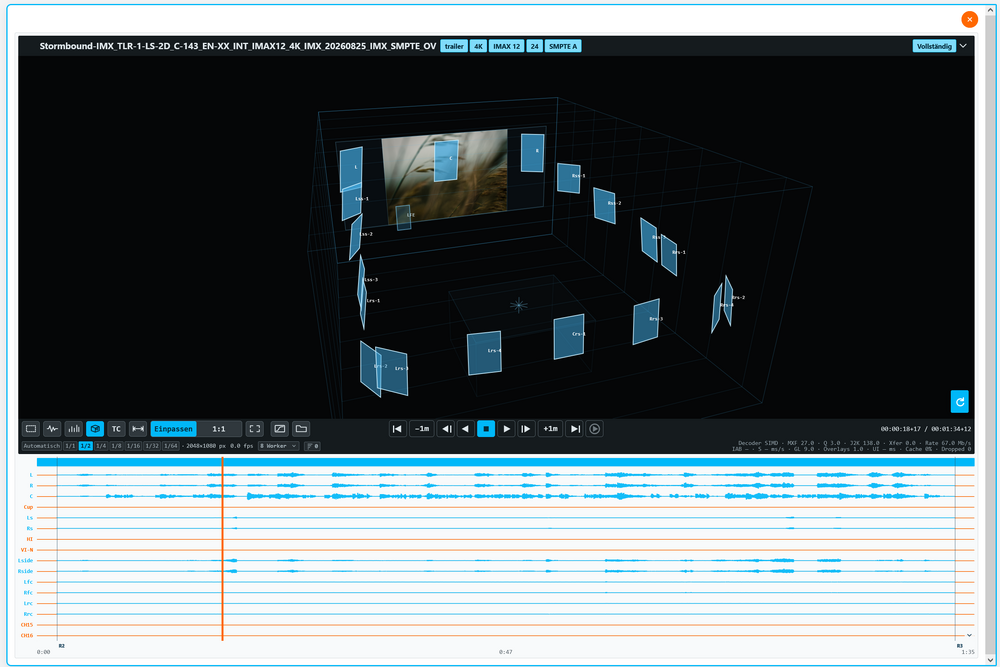
Task: Click the trailer tag
Action: (x=454, y=46)
